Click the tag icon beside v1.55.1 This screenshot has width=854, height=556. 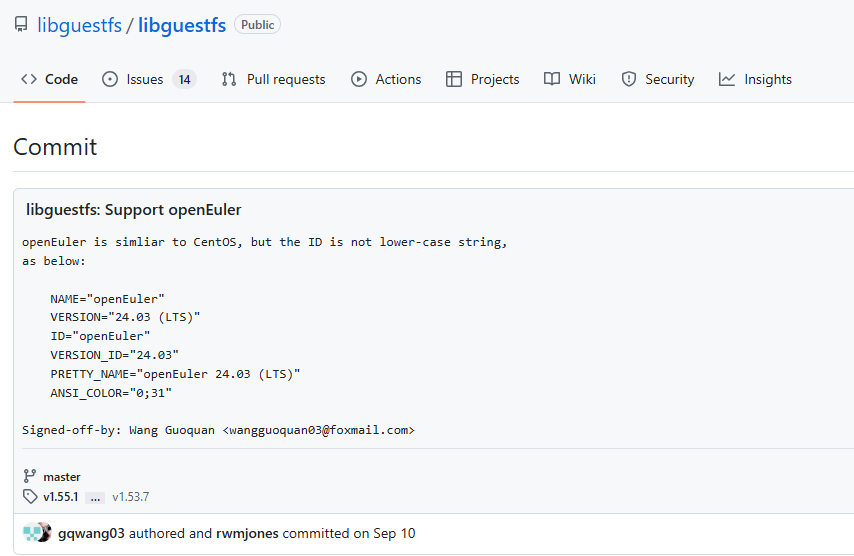(x=30, y=496)
